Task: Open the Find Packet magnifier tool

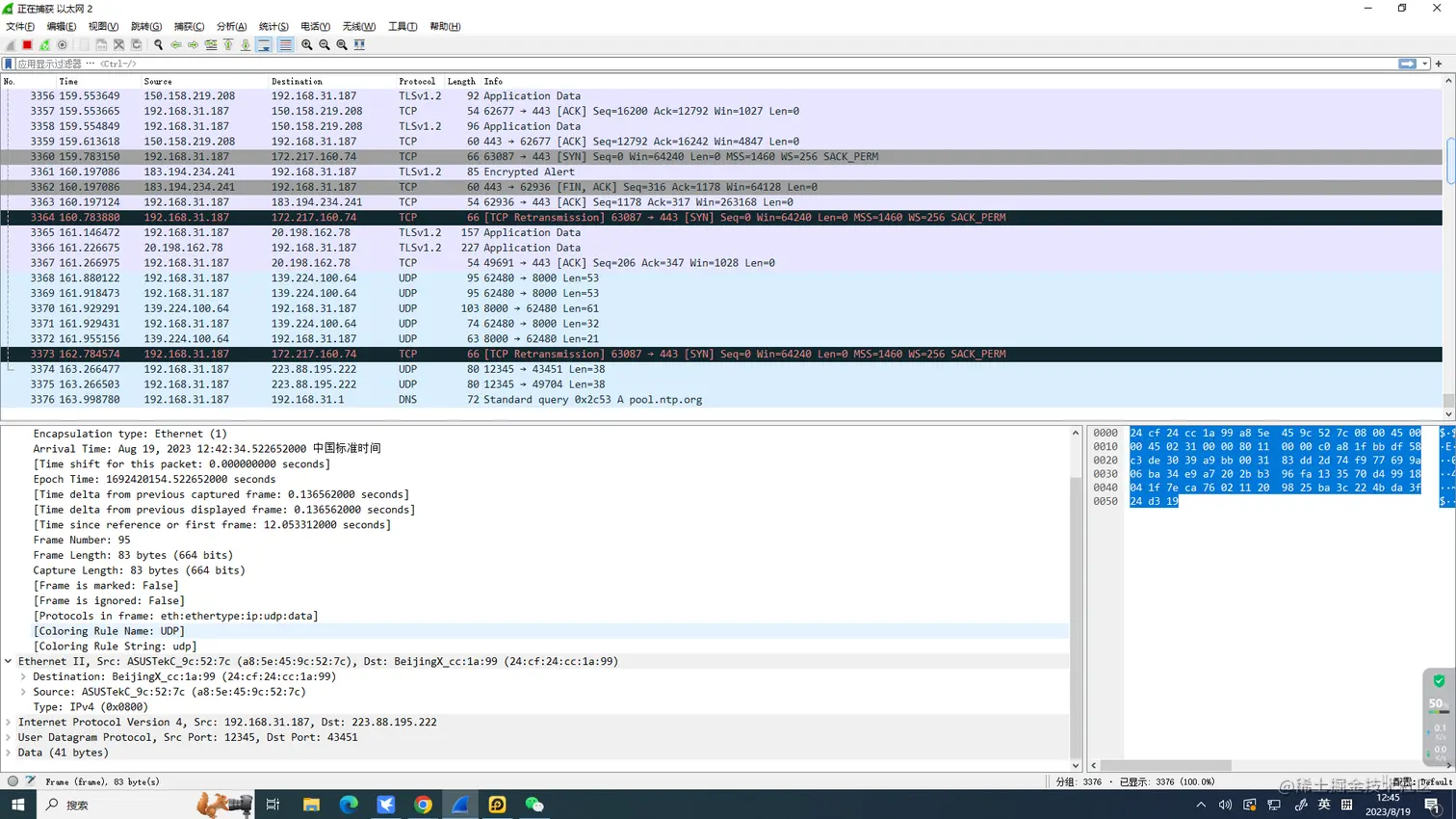Action: [159, 44]
